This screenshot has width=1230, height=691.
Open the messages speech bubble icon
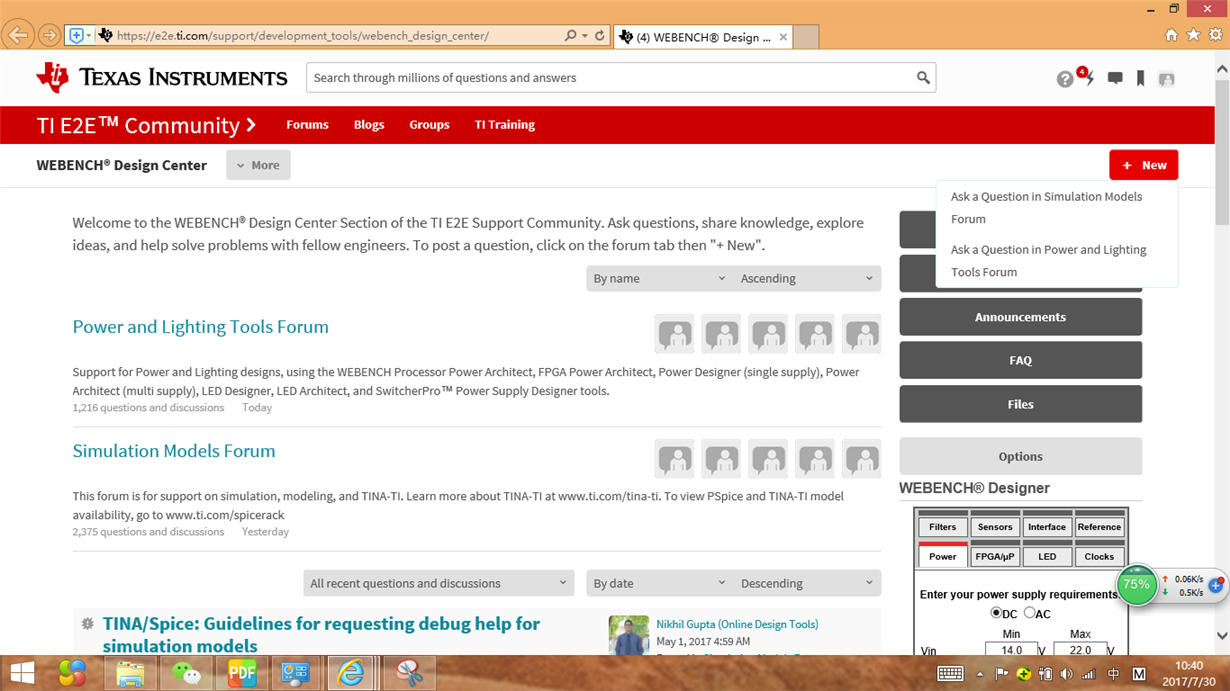coord(1115,78)
